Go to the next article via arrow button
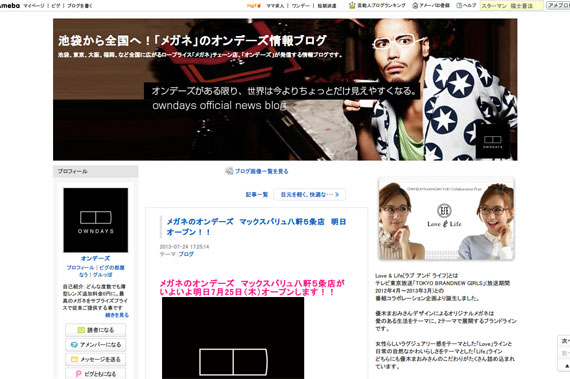The width and height of the screenshot is (570, 379). click(x=309, y=194)
